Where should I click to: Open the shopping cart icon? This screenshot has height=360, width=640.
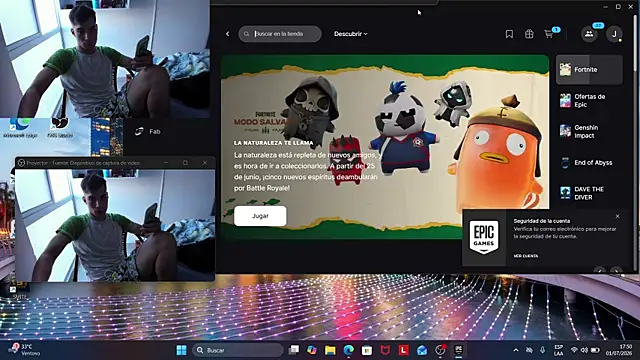pyautogui.click(x=549, y=34)
